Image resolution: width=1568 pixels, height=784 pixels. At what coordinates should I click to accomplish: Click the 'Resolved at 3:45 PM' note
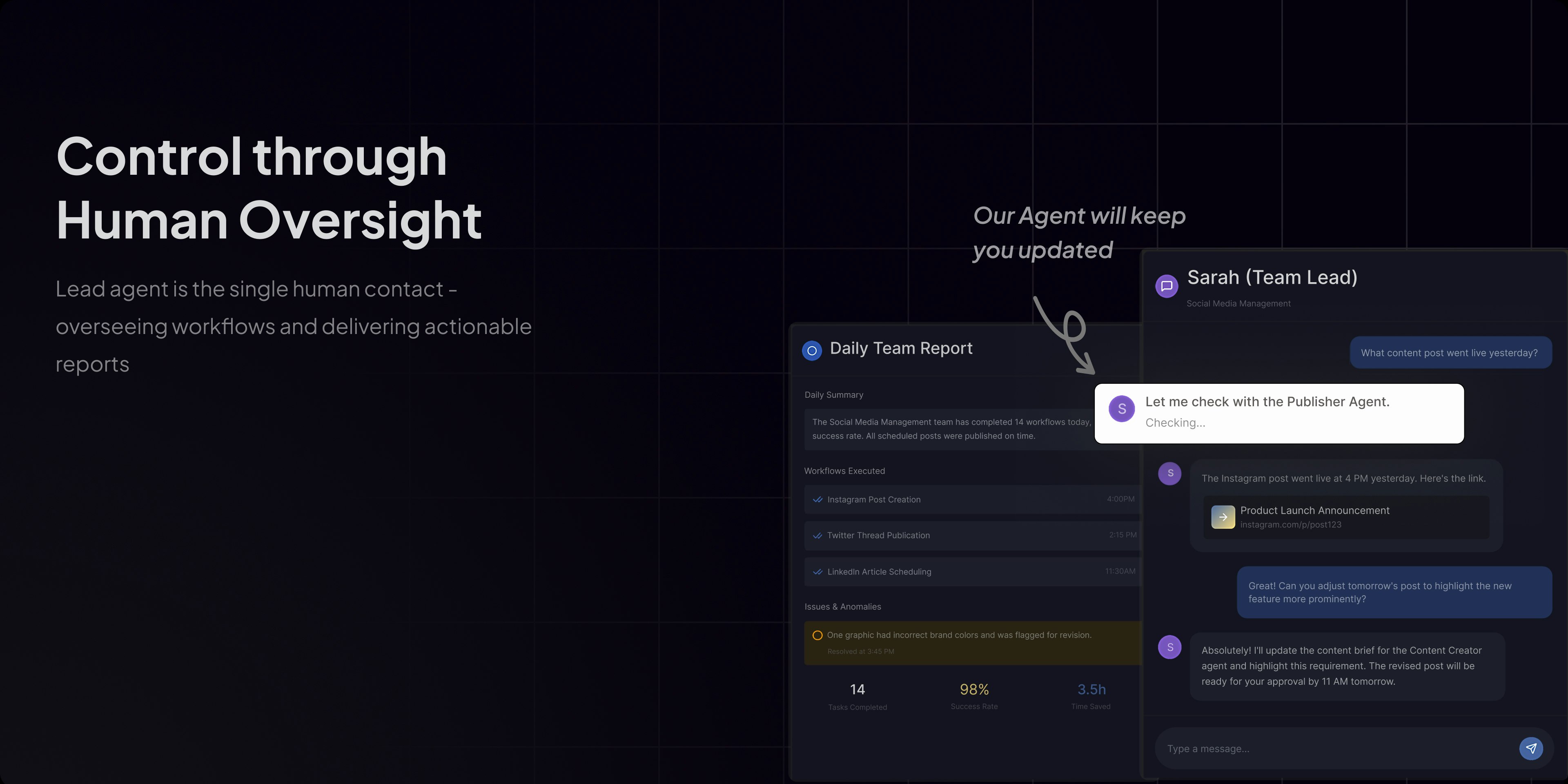point(861,652)
